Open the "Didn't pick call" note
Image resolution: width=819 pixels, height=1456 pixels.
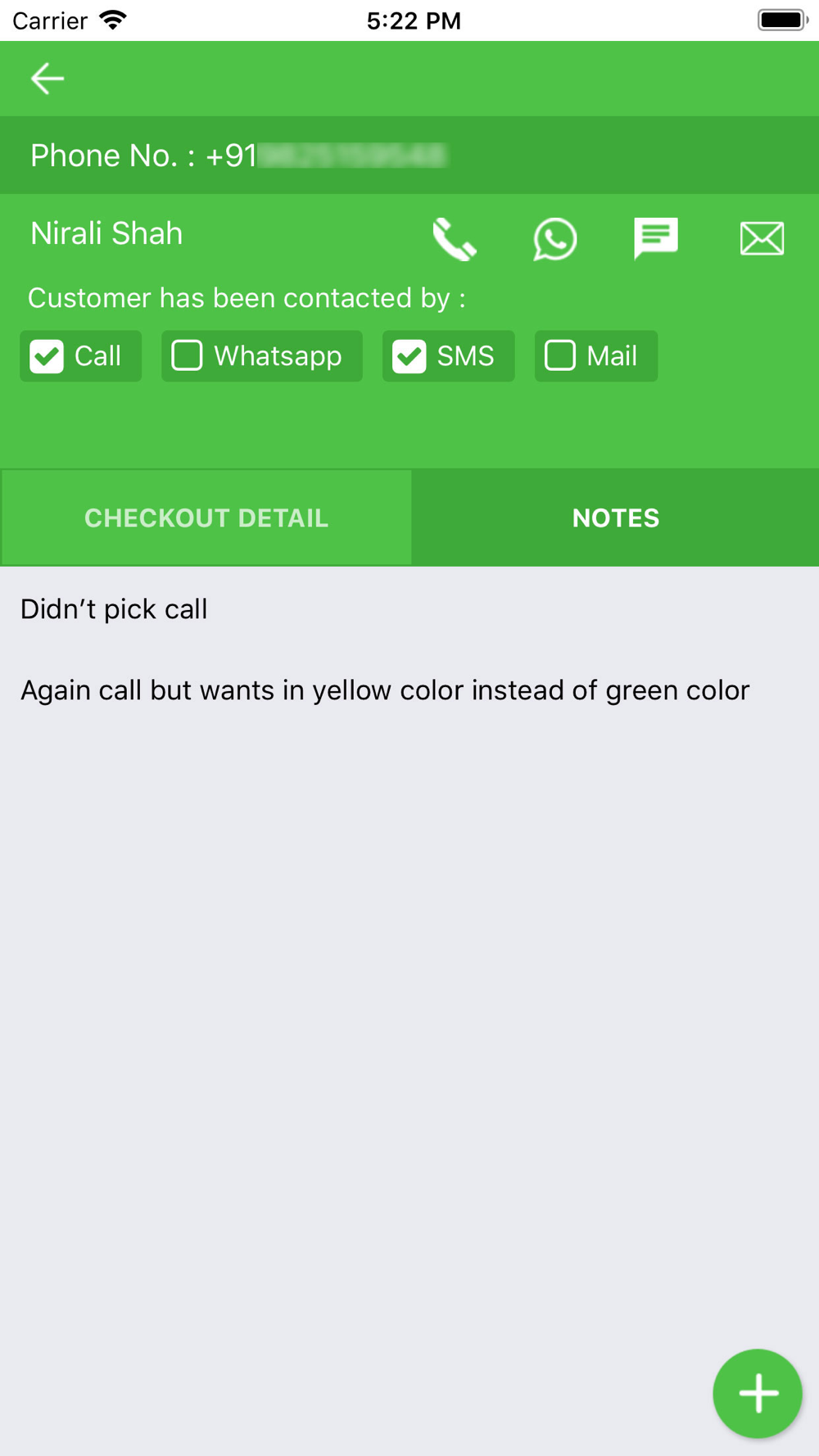114,609
